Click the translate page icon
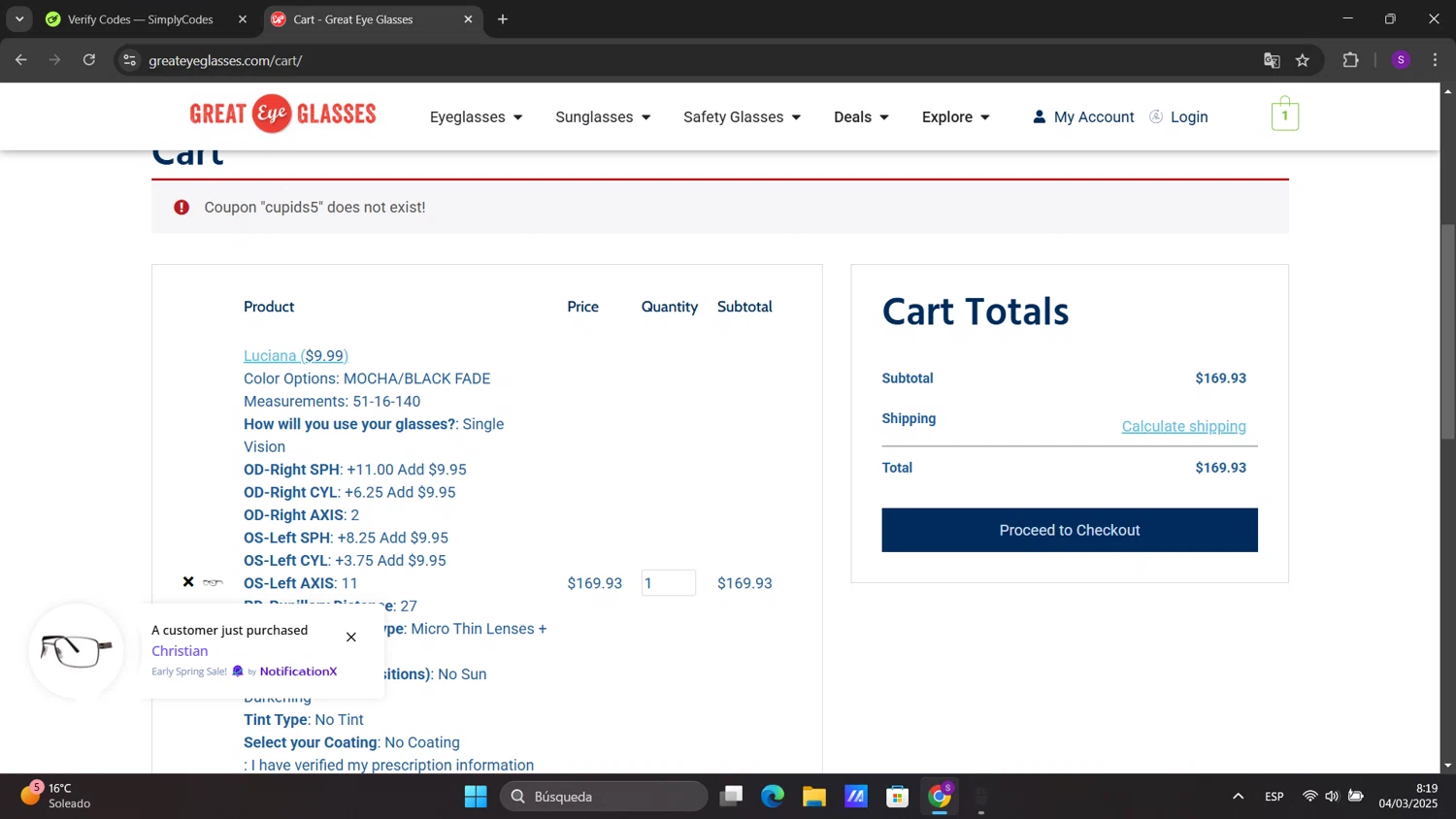This screenshot has width=1456, height=819. coord(1272,60)
